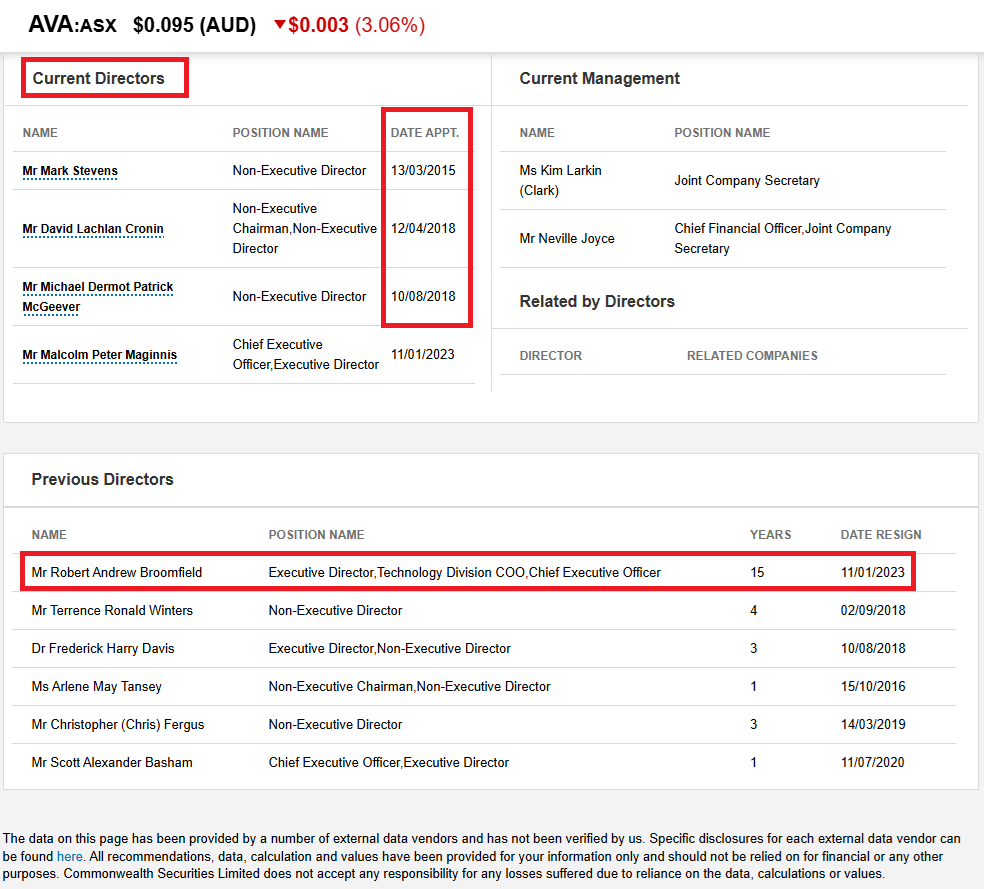Follow the 'here' disclosures link in disclaimer

69,857
